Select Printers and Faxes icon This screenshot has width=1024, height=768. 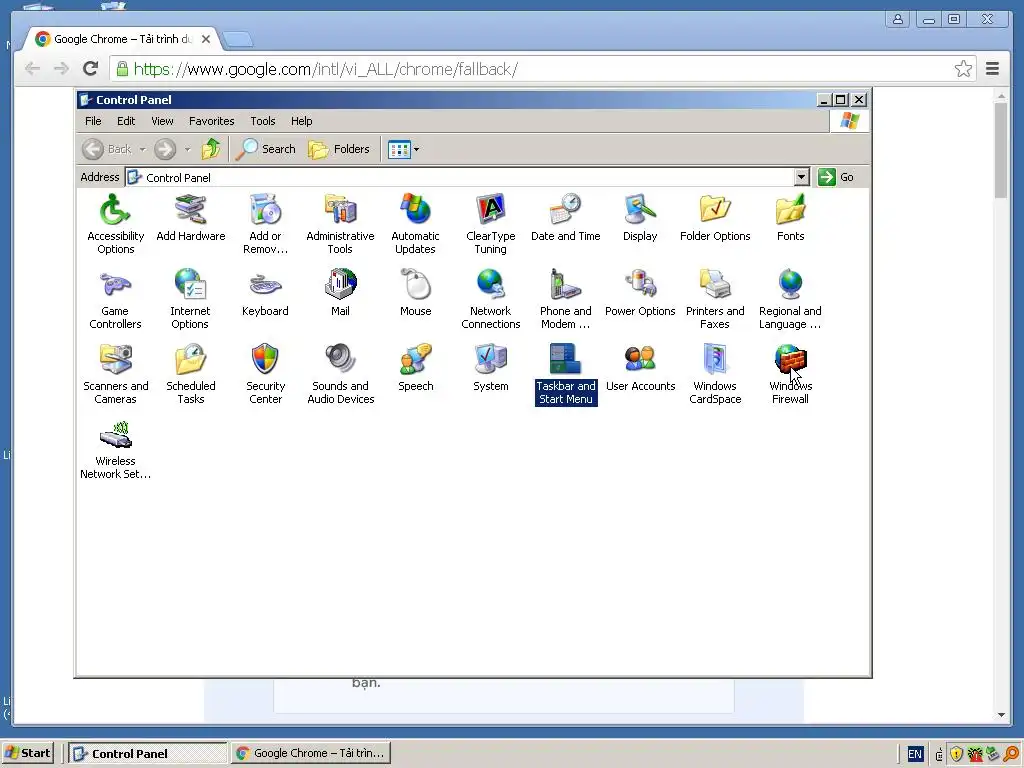715,299
